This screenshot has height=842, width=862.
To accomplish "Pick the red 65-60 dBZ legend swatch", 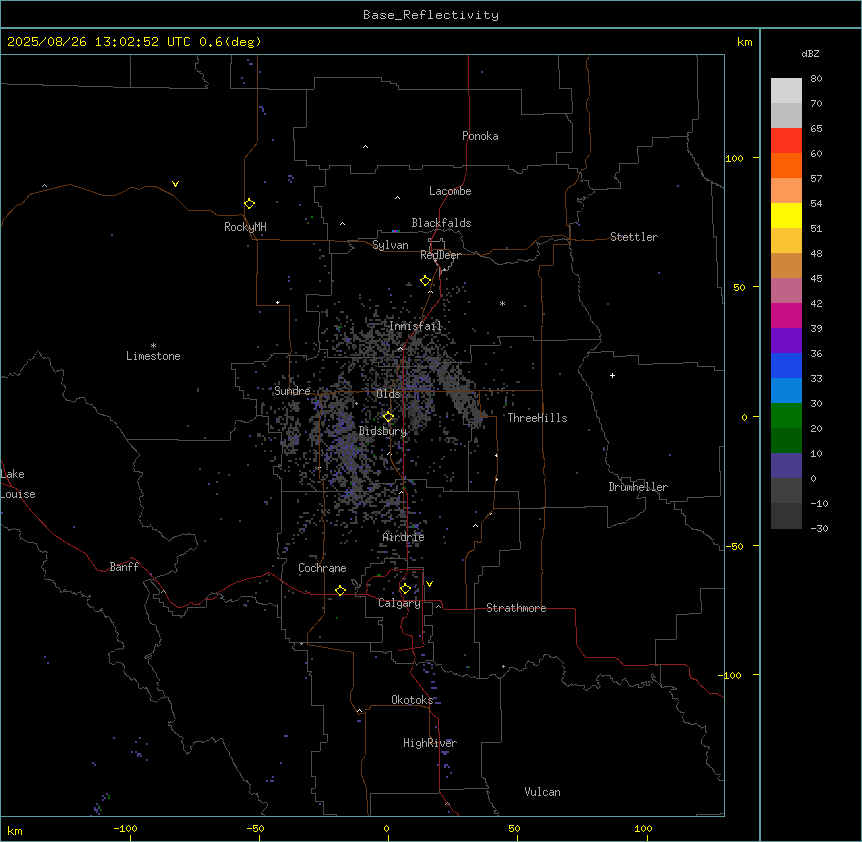I will [x=786, y=141].
